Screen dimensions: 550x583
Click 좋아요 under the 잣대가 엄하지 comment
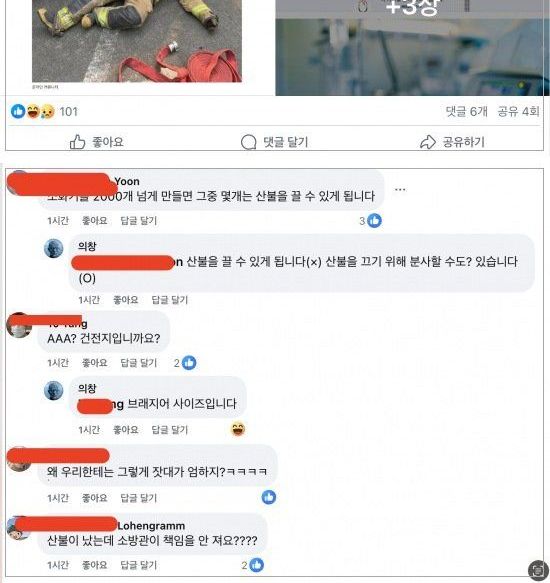click(94, 498)
